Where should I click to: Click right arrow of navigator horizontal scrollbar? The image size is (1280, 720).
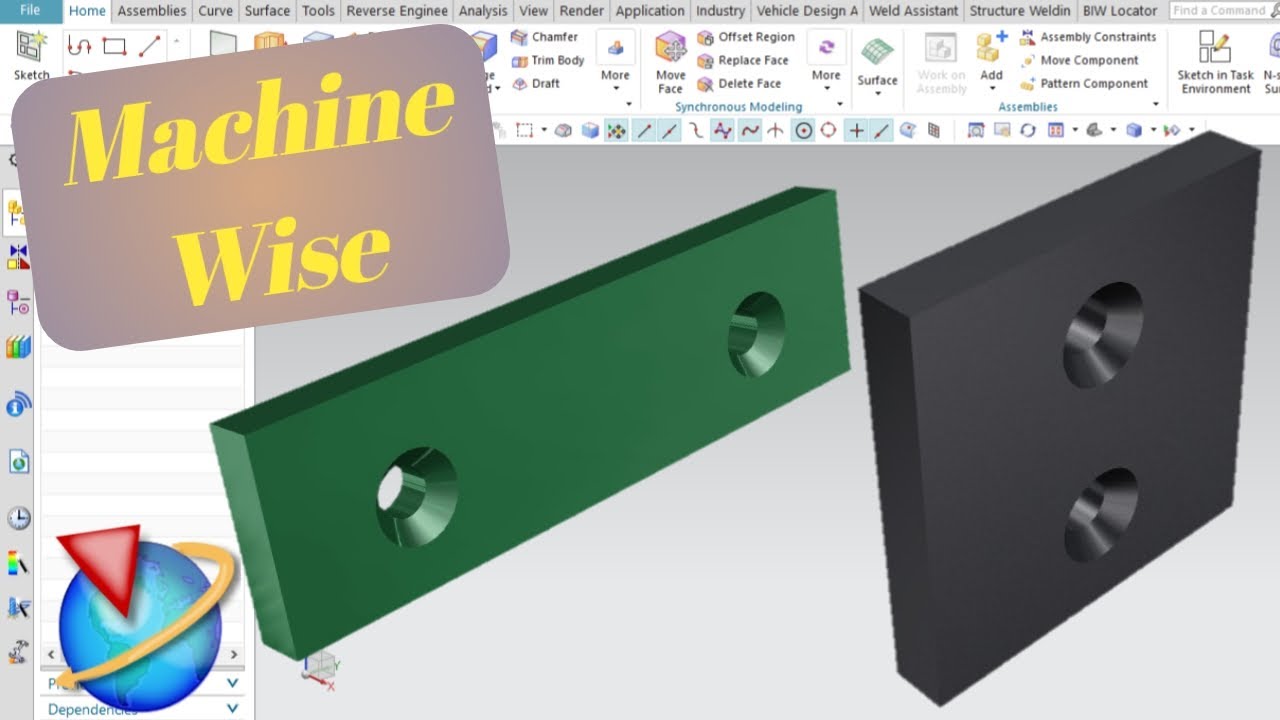coord(235,655)
